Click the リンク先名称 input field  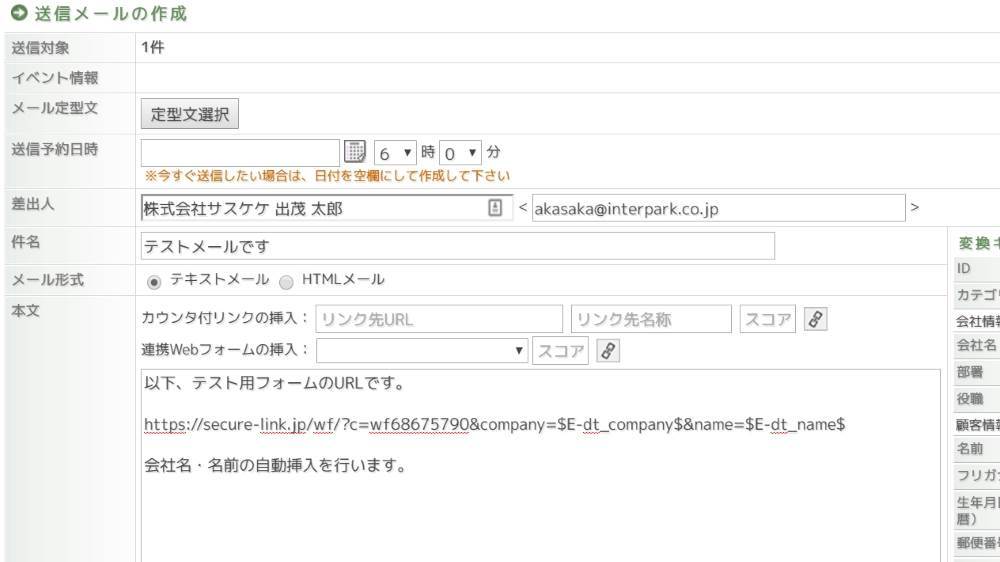click(x=651, y=319)
